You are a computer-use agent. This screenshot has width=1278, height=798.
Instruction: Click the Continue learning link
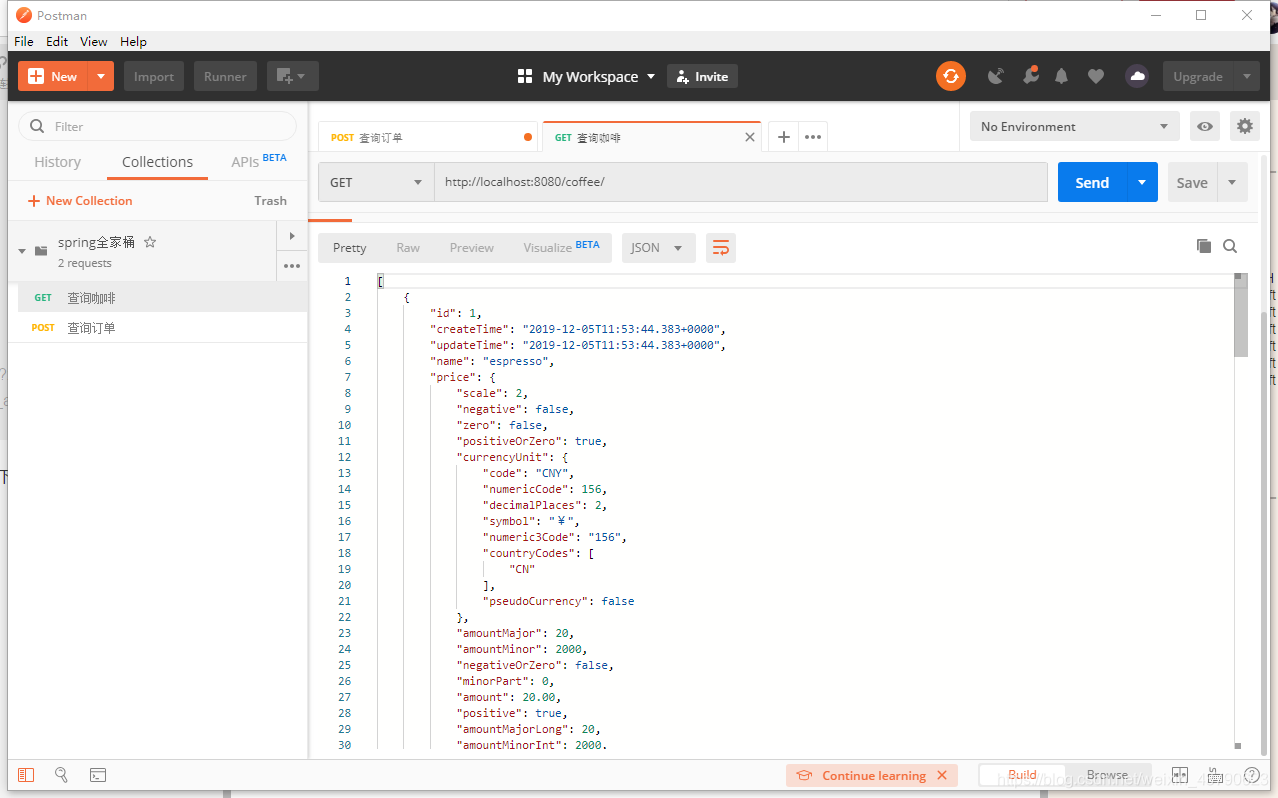pyautogui.click(x=874, y=775)
